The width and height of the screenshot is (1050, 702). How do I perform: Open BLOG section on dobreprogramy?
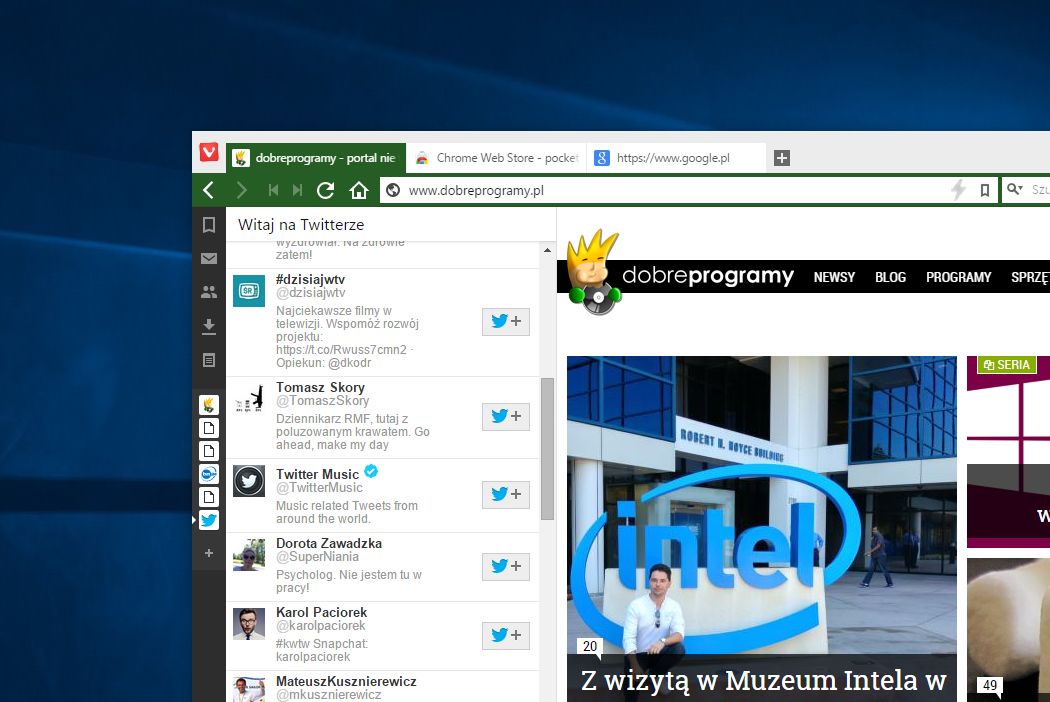(890, 277)
